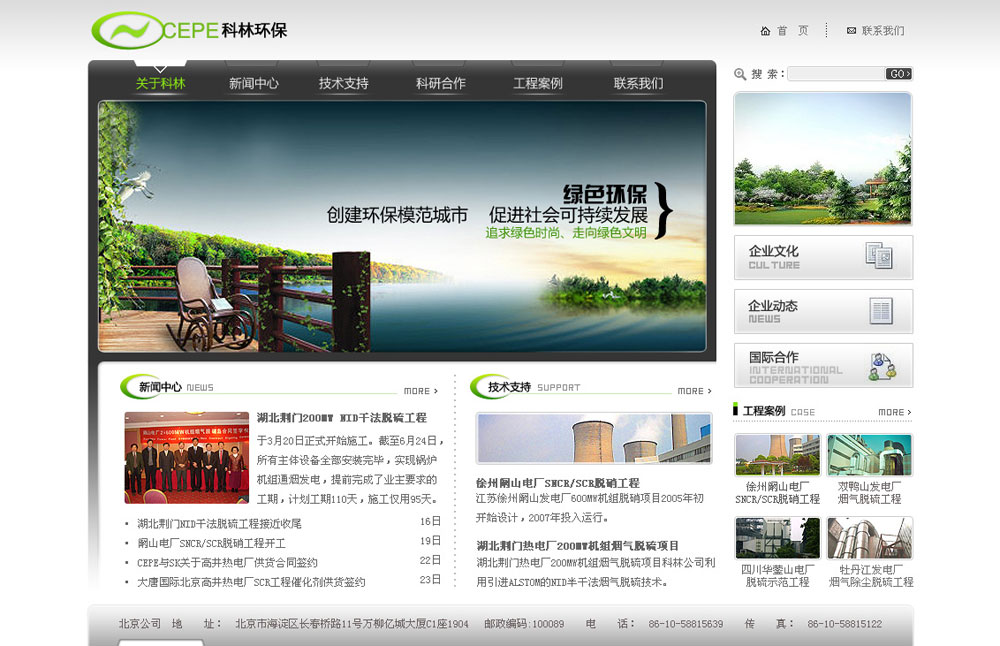Click the CEPE 科林环保 logo
The image size is (1000, 646).
(x=189, y=30)
